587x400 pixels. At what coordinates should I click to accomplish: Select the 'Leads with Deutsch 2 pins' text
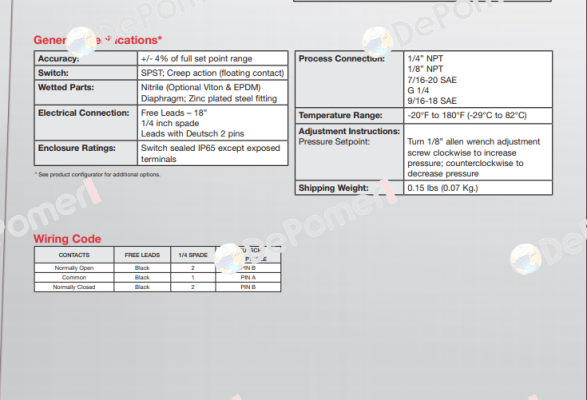[x=192, y=134]
